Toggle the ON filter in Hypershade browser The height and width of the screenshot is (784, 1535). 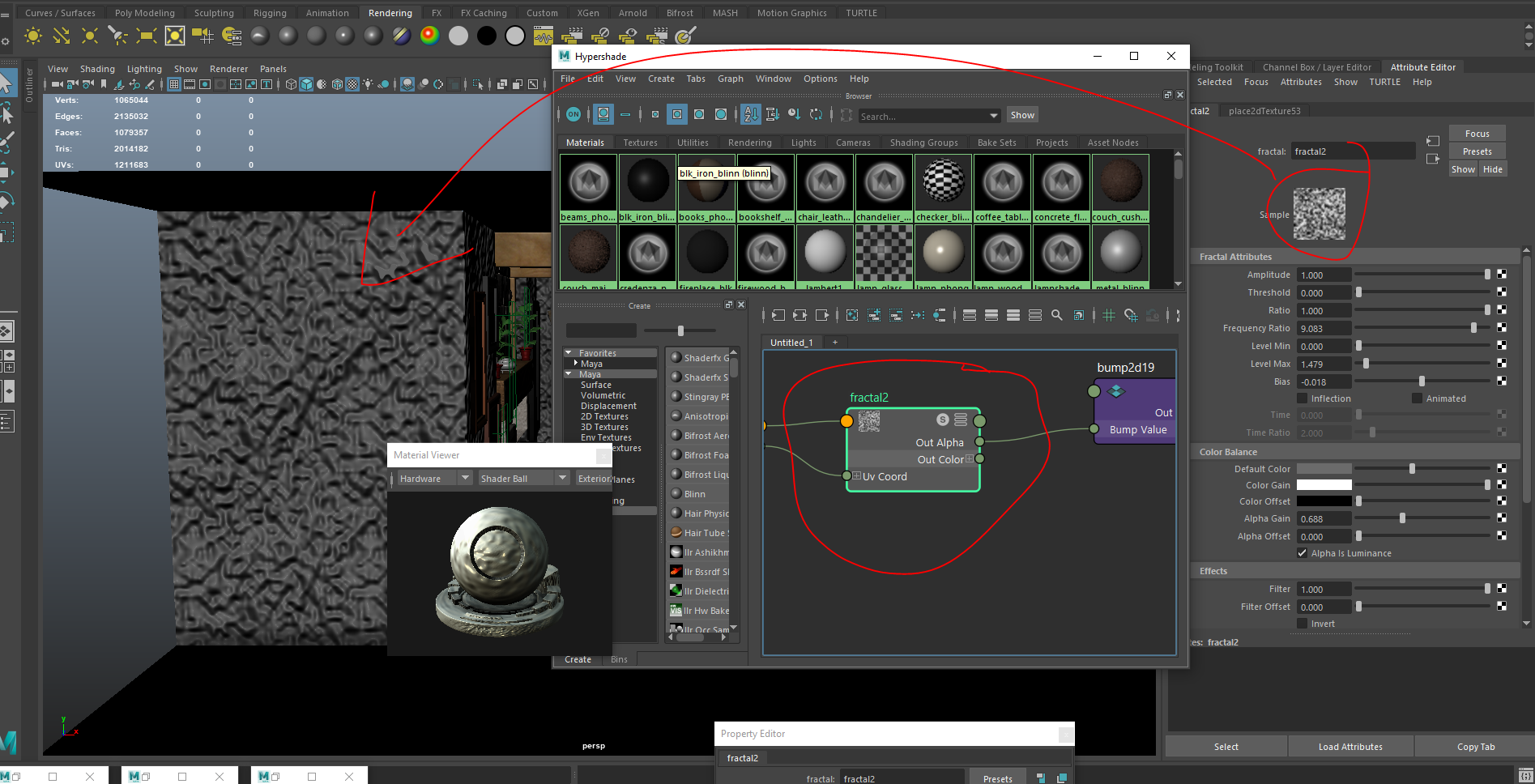(573, 114)
